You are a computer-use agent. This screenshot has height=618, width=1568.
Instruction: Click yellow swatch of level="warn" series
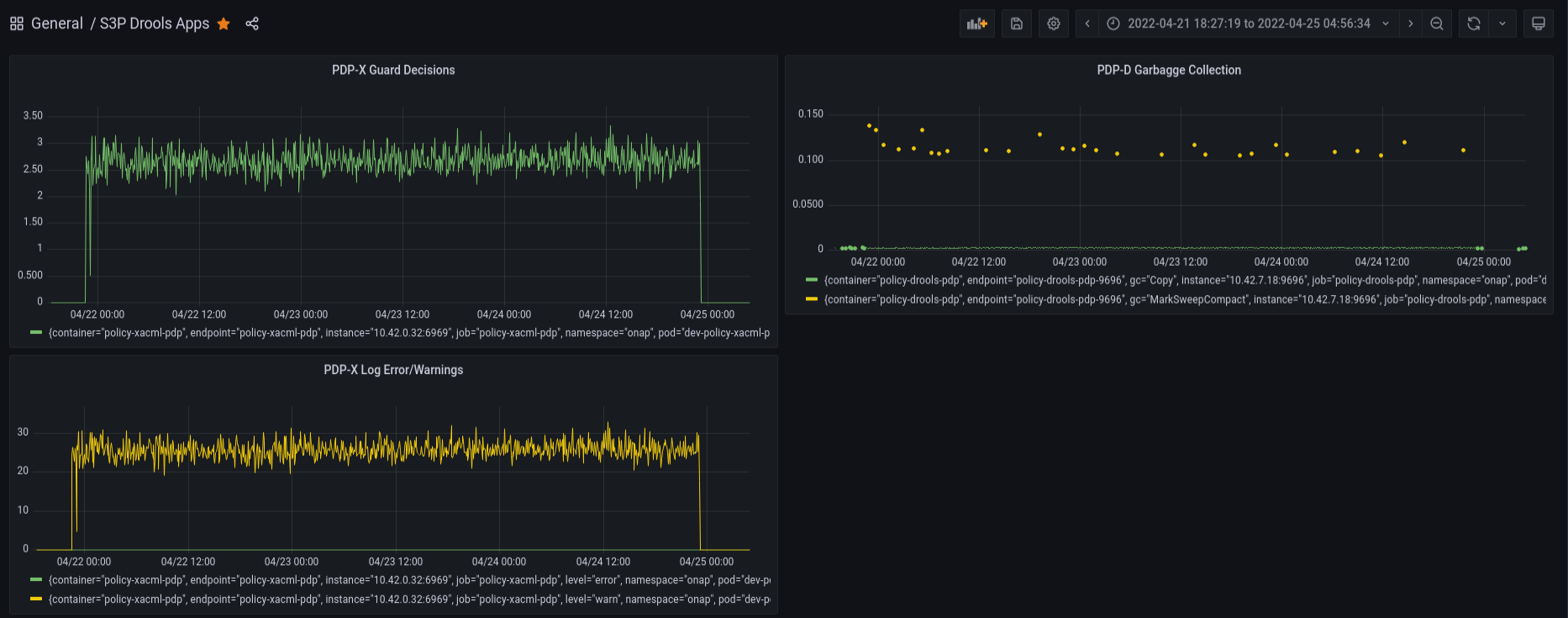[x=36, y=600]
